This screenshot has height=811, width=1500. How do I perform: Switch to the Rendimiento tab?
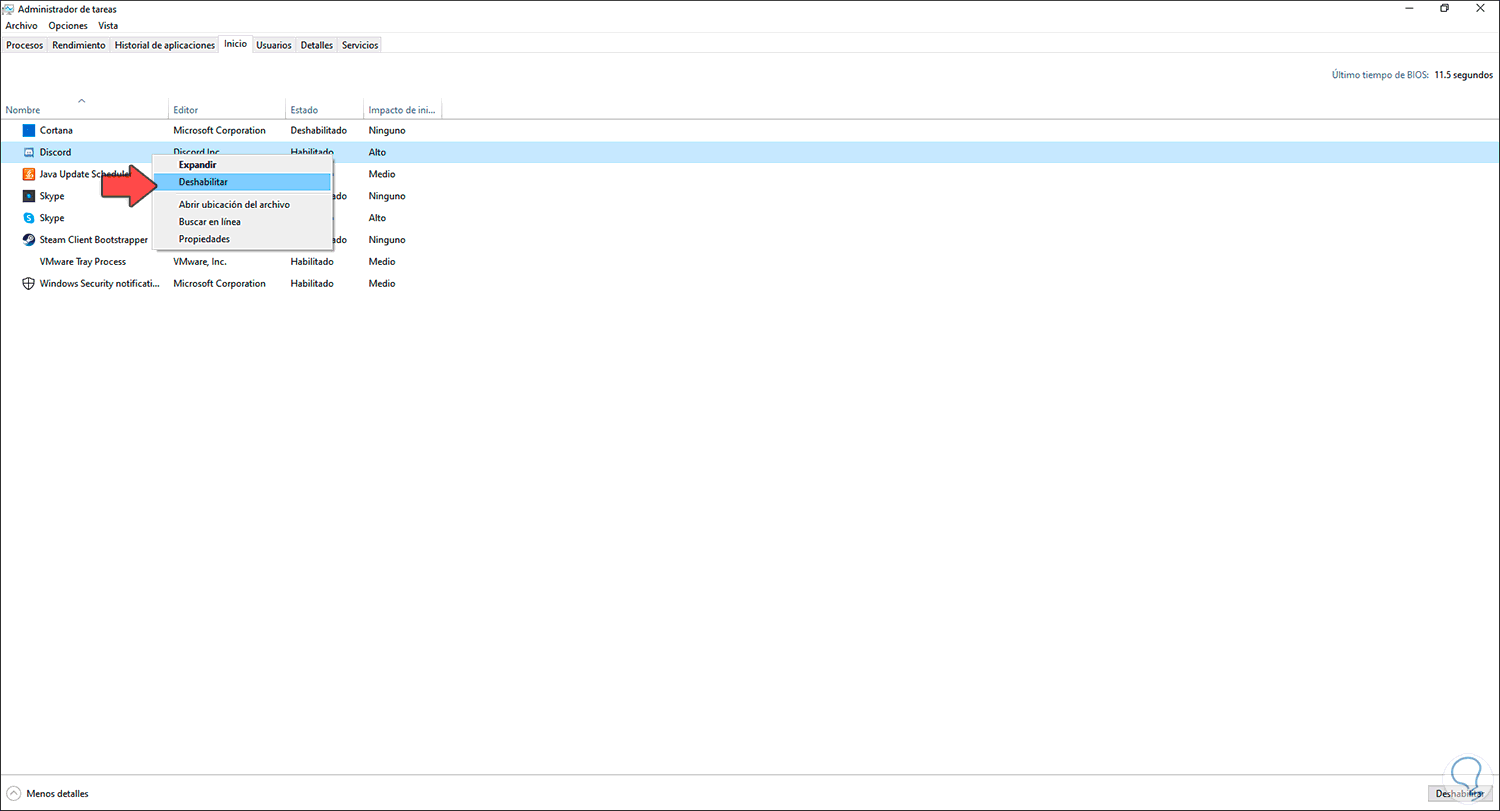click(x=79, y=45)
